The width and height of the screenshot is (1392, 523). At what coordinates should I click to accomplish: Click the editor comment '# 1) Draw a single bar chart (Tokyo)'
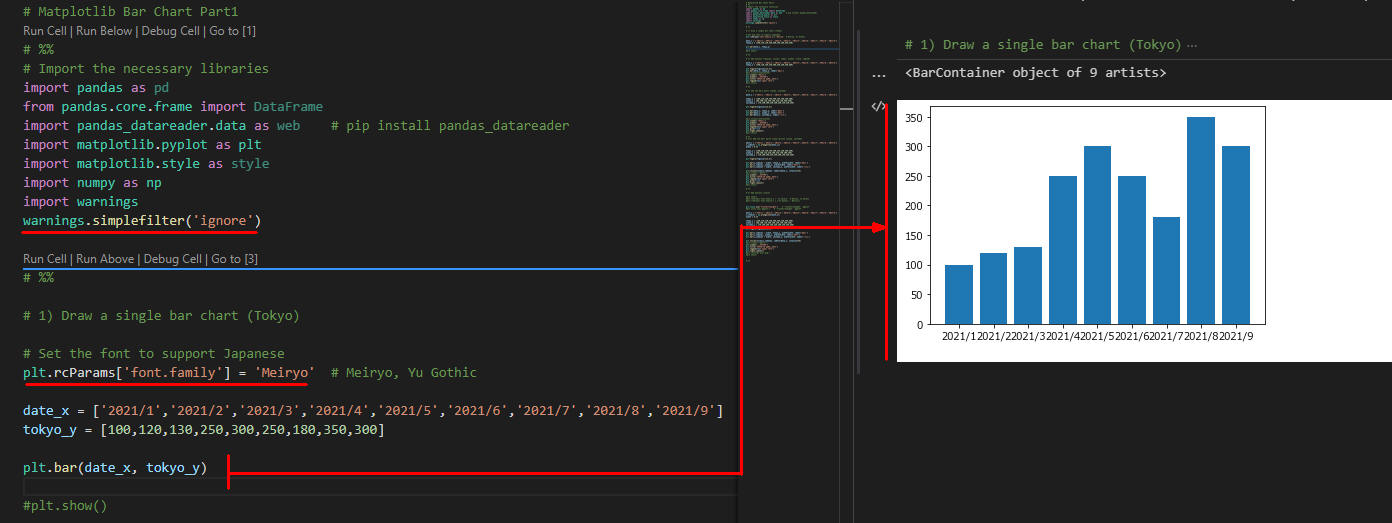pyautogui.click(x=161, y=315)
